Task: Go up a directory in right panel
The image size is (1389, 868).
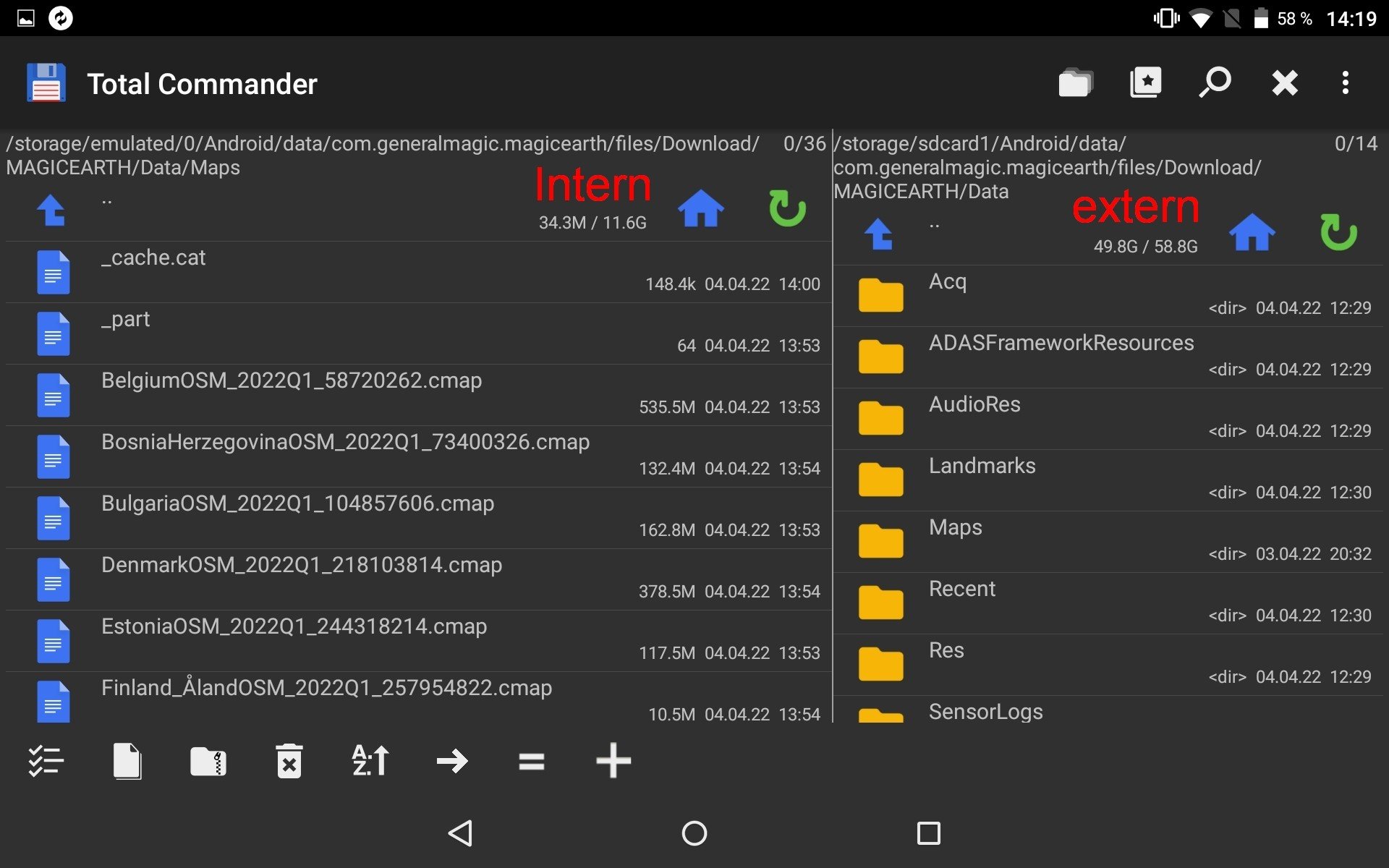Action: [879, 234]
